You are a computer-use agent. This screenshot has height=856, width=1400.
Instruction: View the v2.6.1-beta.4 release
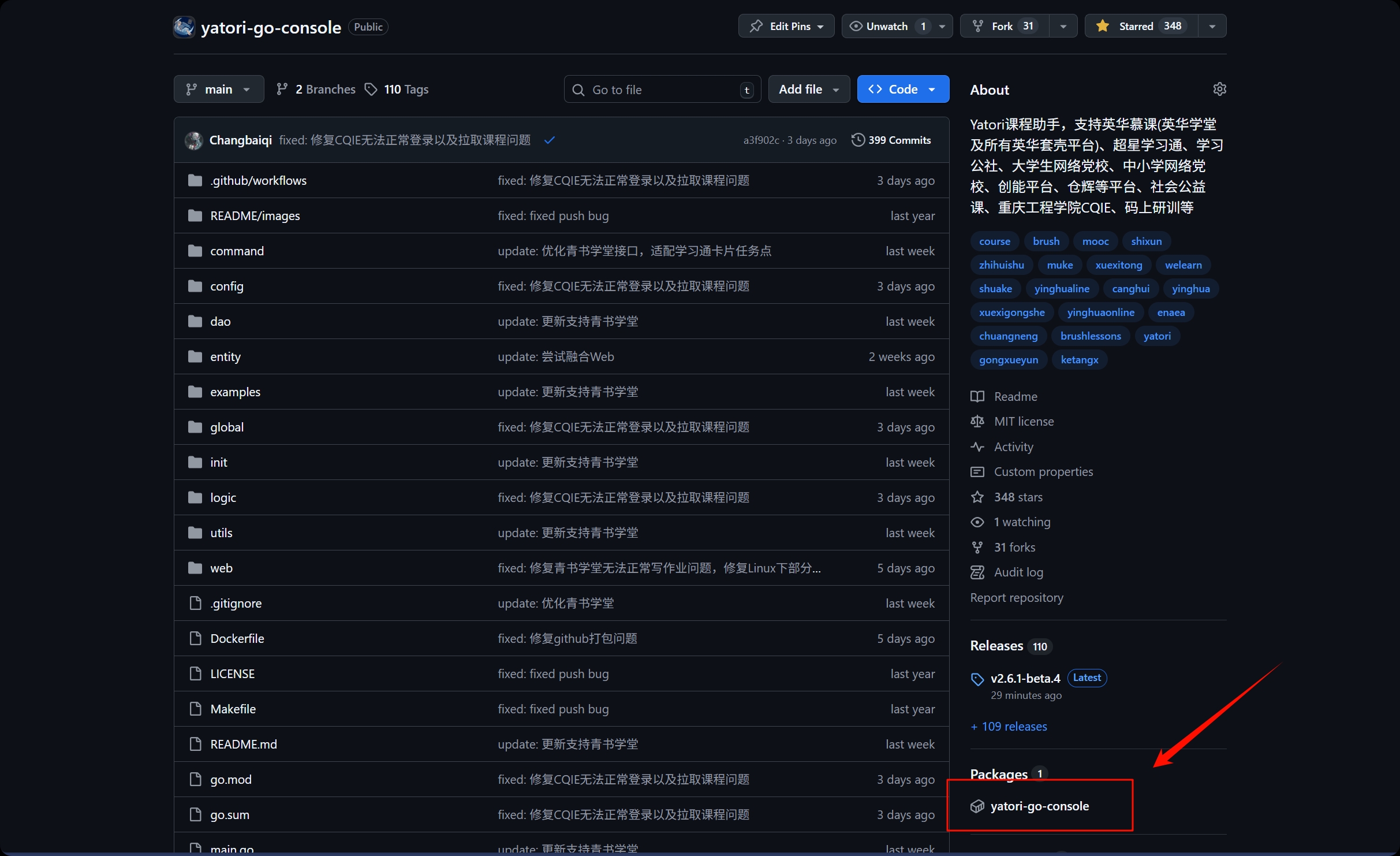[1025, 678]
